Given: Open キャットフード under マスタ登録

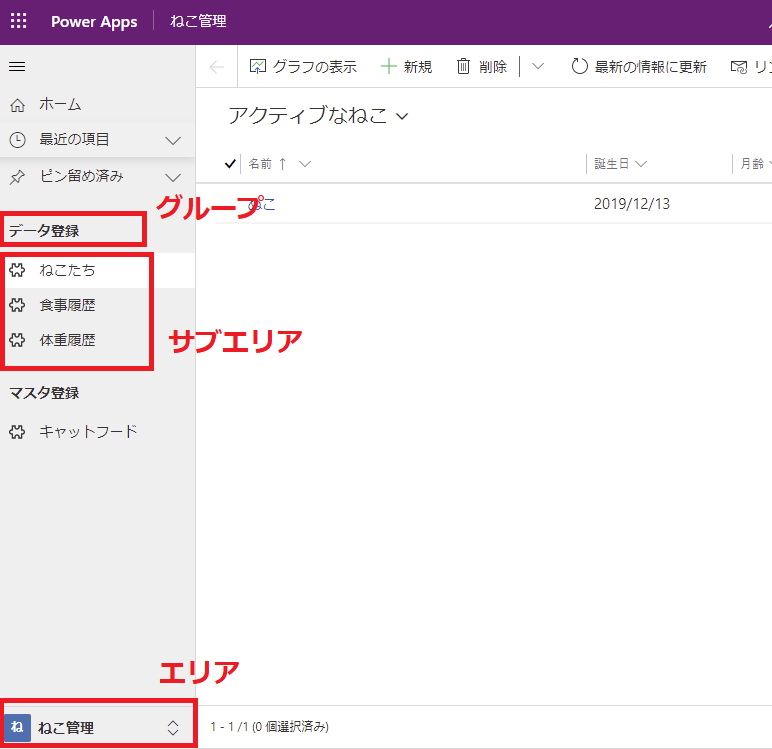Looking at the screenshot, I should [88, 432].
